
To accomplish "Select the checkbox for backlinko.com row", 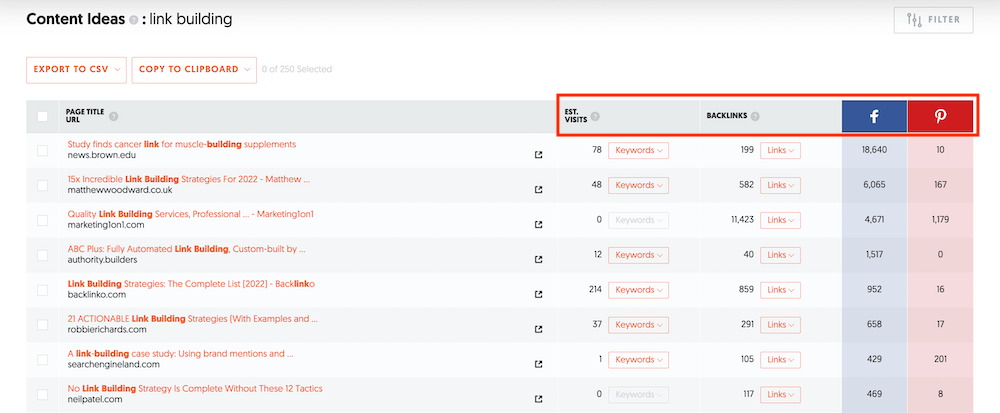I will pos(42,290).
